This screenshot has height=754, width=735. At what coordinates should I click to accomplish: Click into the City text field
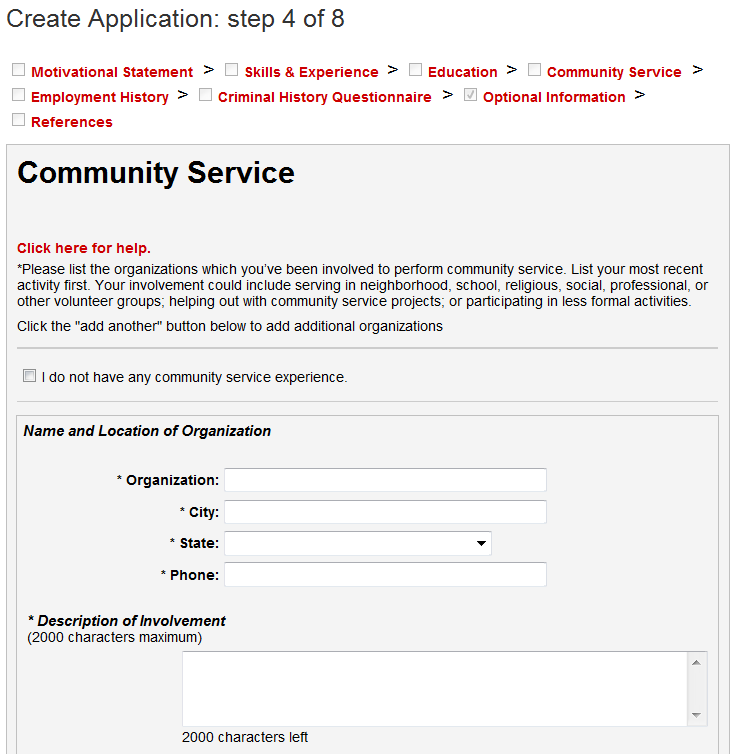385,512
